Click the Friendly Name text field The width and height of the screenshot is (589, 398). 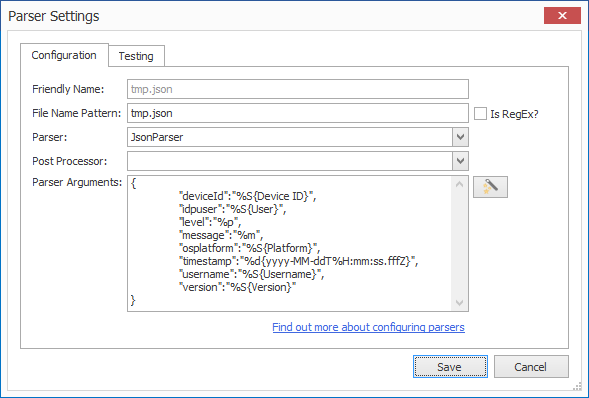(298, 89)
